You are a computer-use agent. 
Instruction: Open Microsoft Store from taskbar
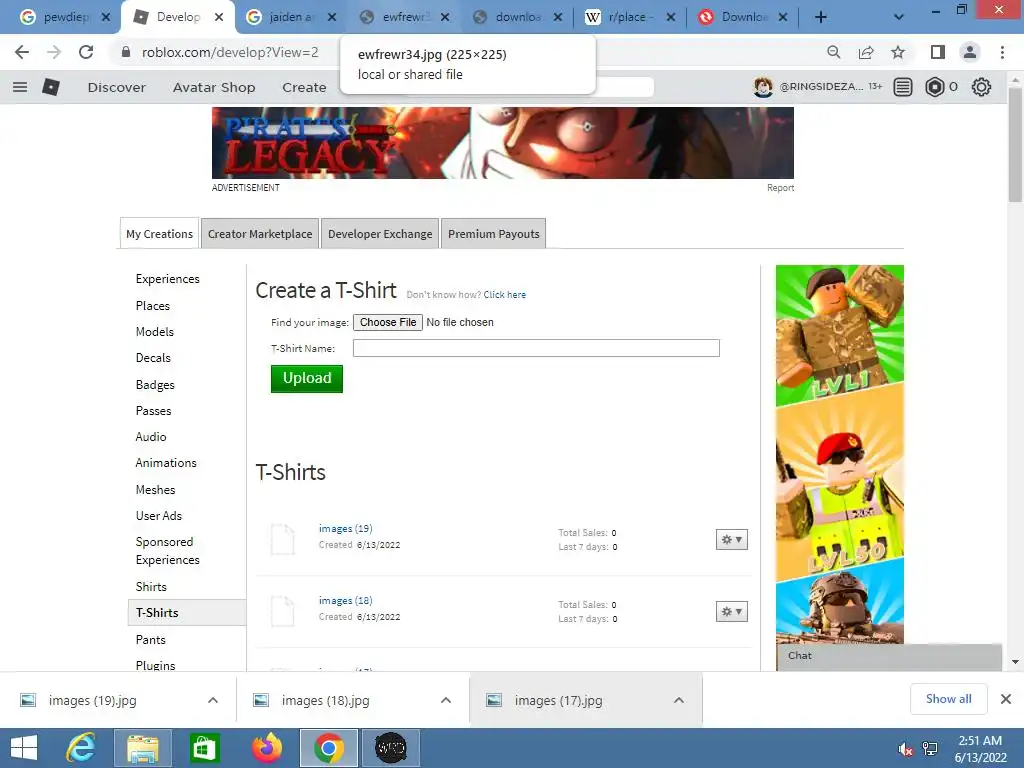click(x=204, y=748)
